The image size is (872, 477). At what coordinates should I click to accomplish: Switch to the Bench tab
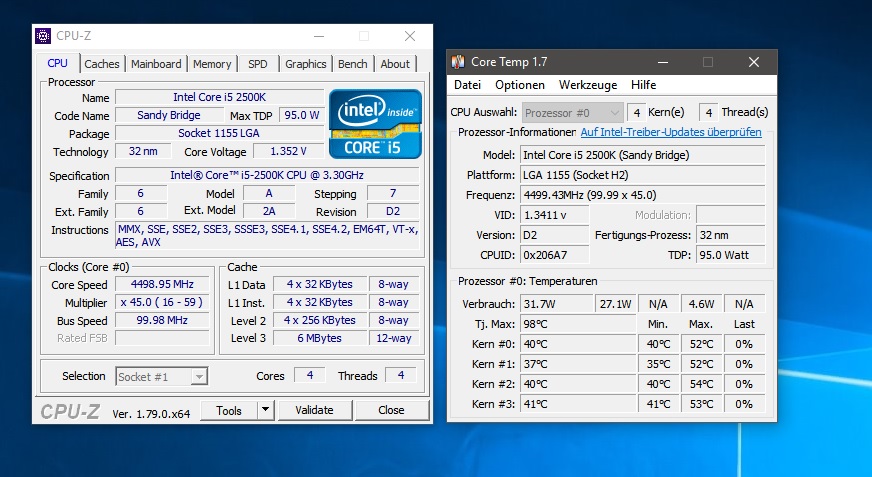(x=353, y=64)
